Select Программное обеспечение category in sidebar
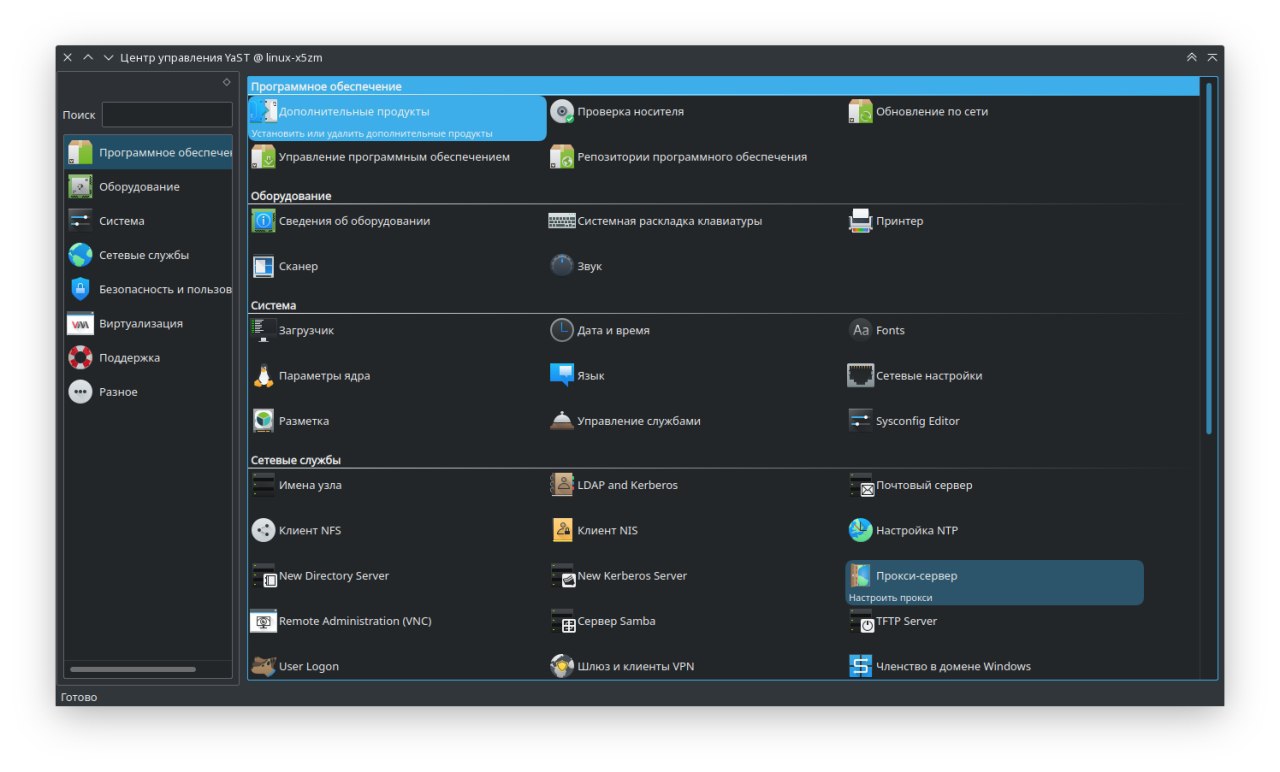 coord(148,153)
